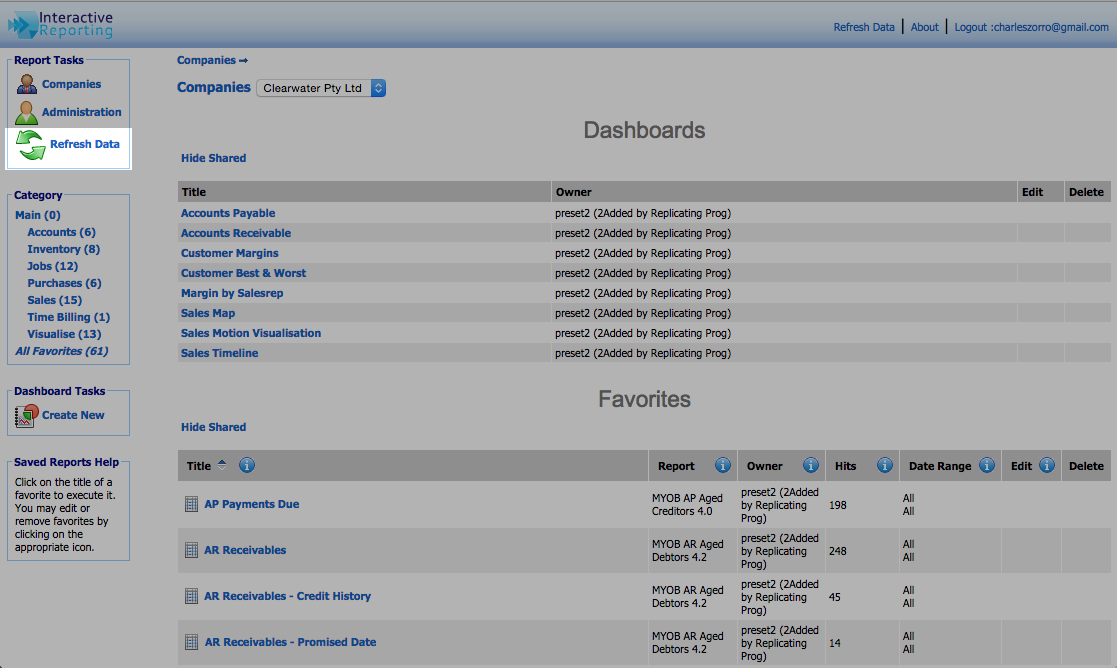
Task: Run the AR Receivables favorite
Action: [x=245, y=550]
